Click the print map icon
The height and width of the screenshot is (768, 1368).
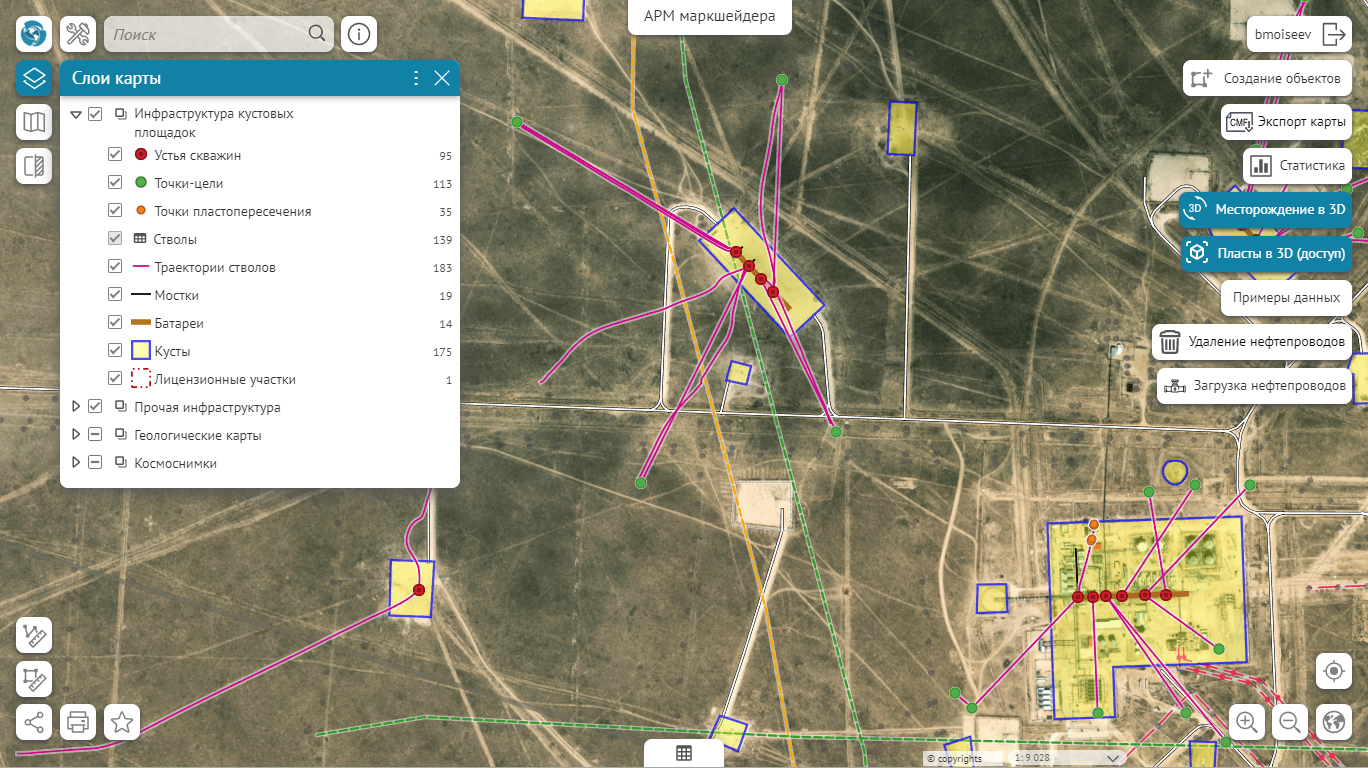[78, 721]
